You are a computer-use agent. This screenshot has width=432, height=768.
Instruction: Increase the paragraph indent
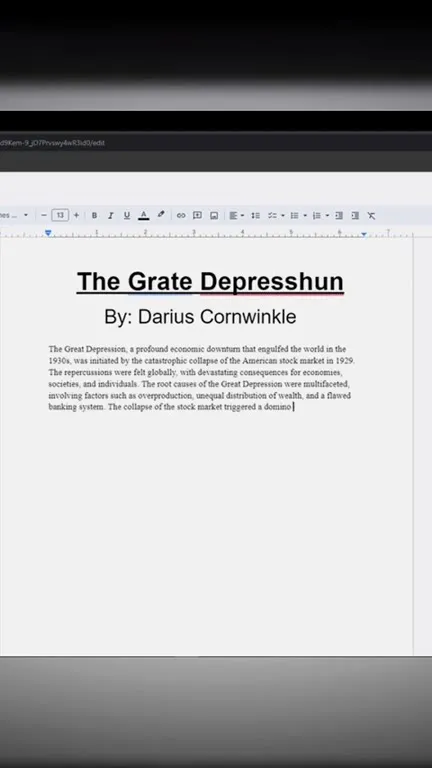pyautogui.click(x=355, y=216)
